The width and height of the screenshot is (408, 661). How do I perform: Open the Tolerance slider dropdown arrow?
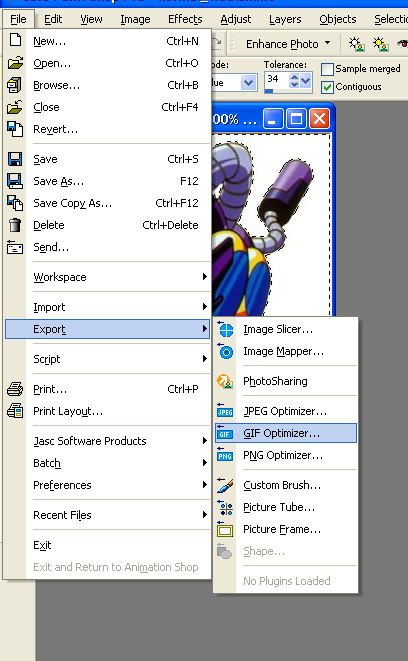(306, 80)
